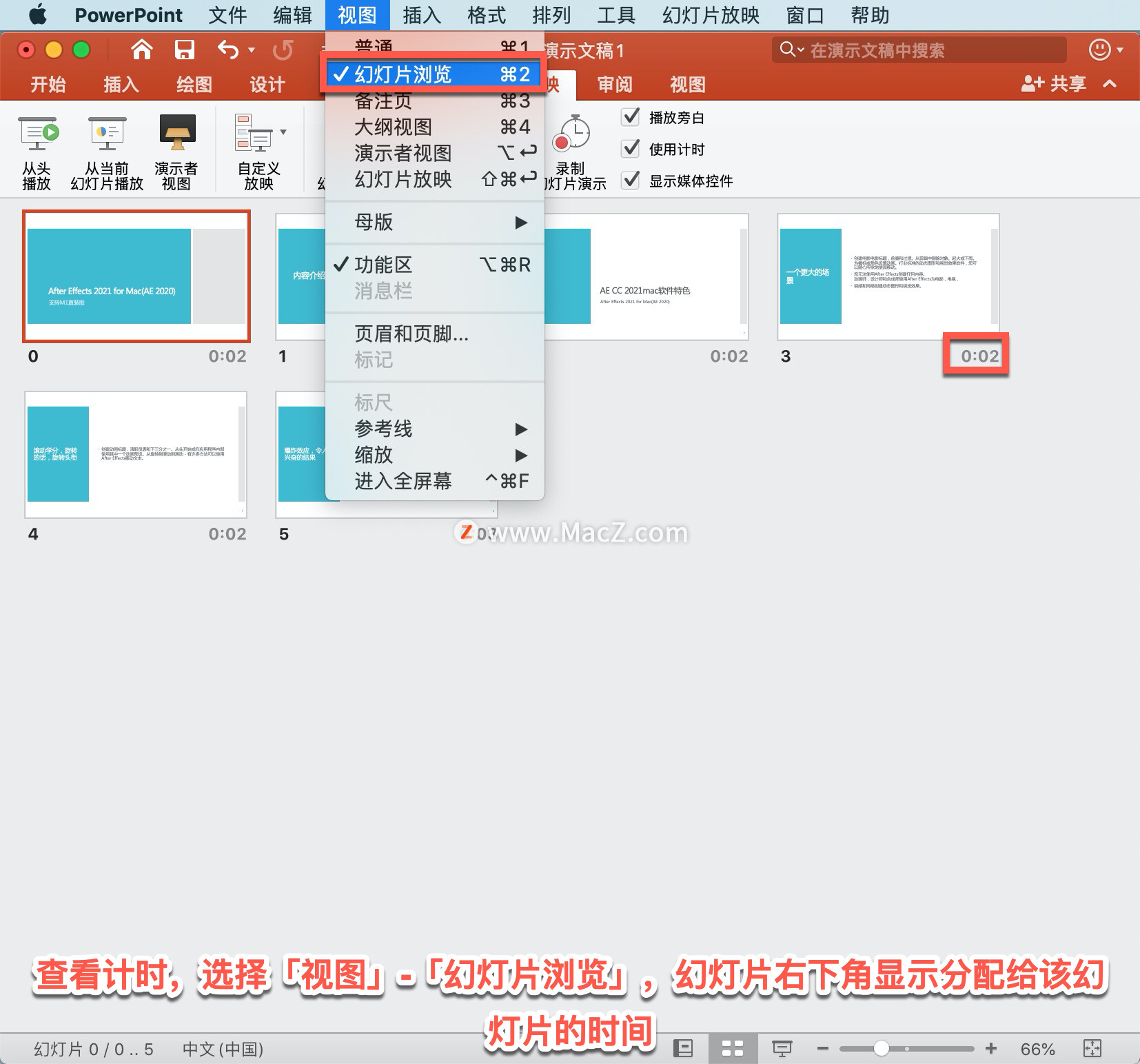Select slide 0 thumbnail After Effects 2021
1140x1064 pixels.
tap(136, 276)
